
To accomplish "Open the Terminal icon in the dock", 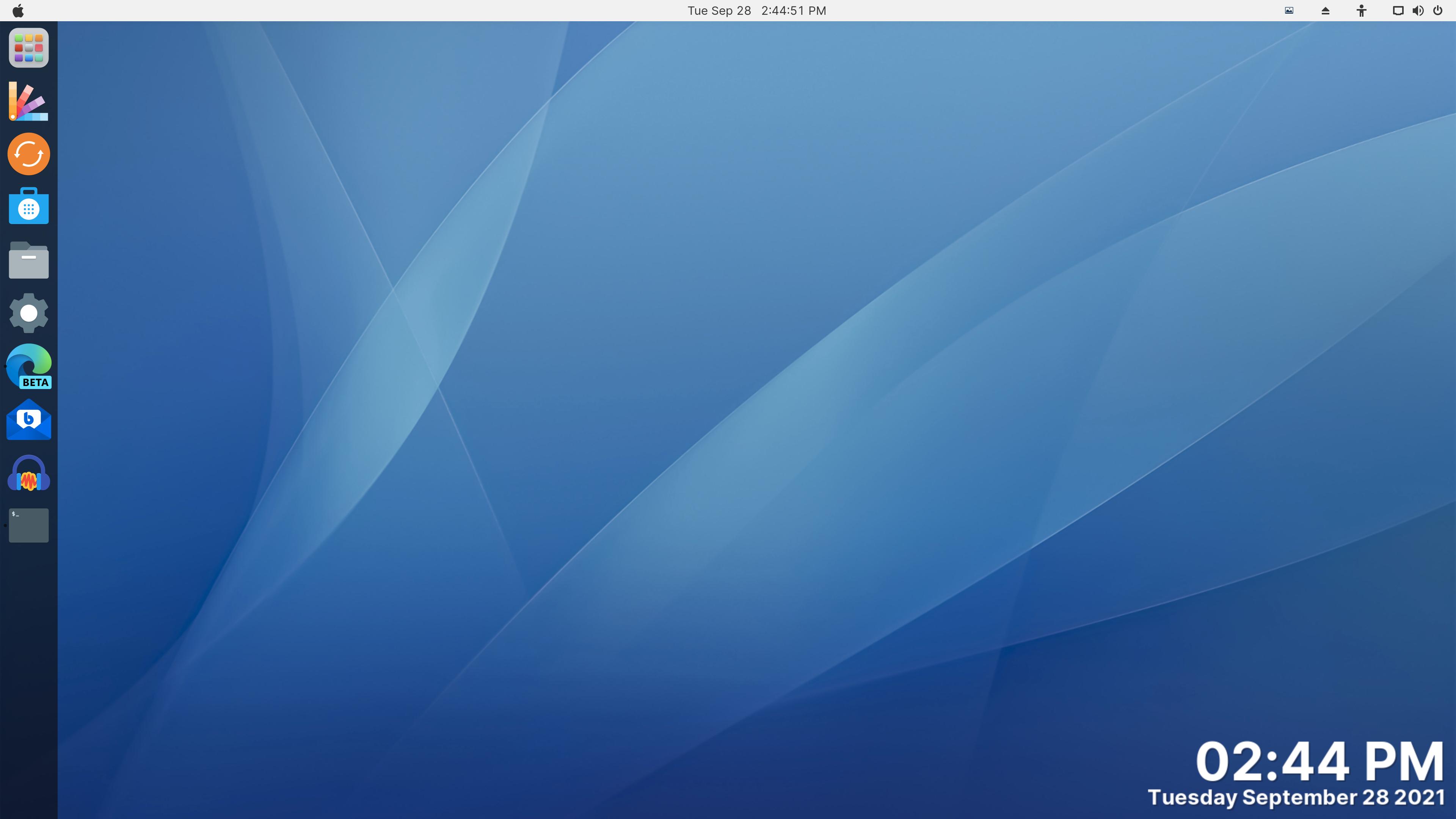I will point(29,525).
